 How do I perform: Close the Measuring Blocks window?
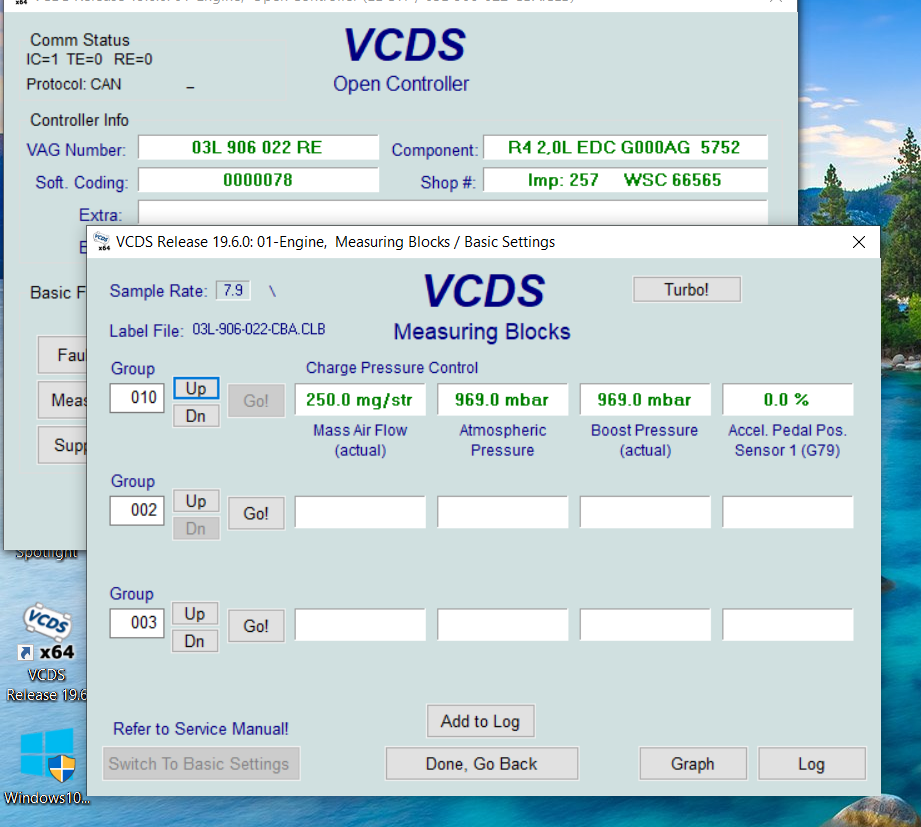tap(859, 242)
